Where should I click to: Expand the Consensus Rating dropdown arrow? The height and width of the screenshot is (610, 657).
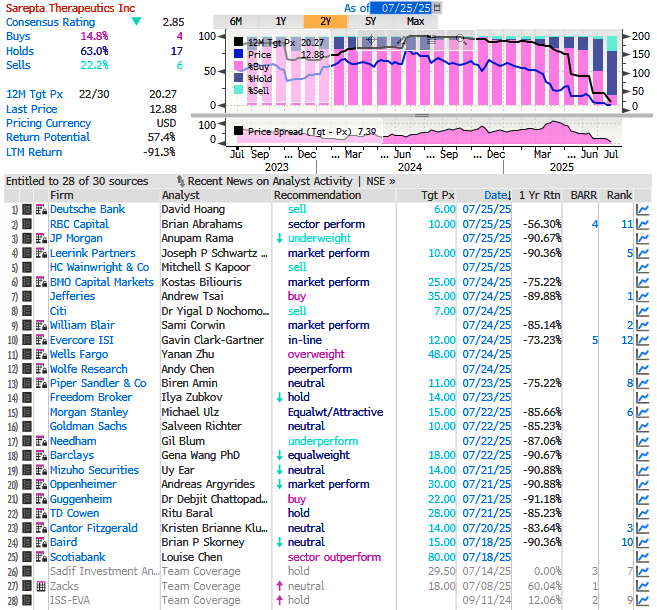[x=136, y=21]
